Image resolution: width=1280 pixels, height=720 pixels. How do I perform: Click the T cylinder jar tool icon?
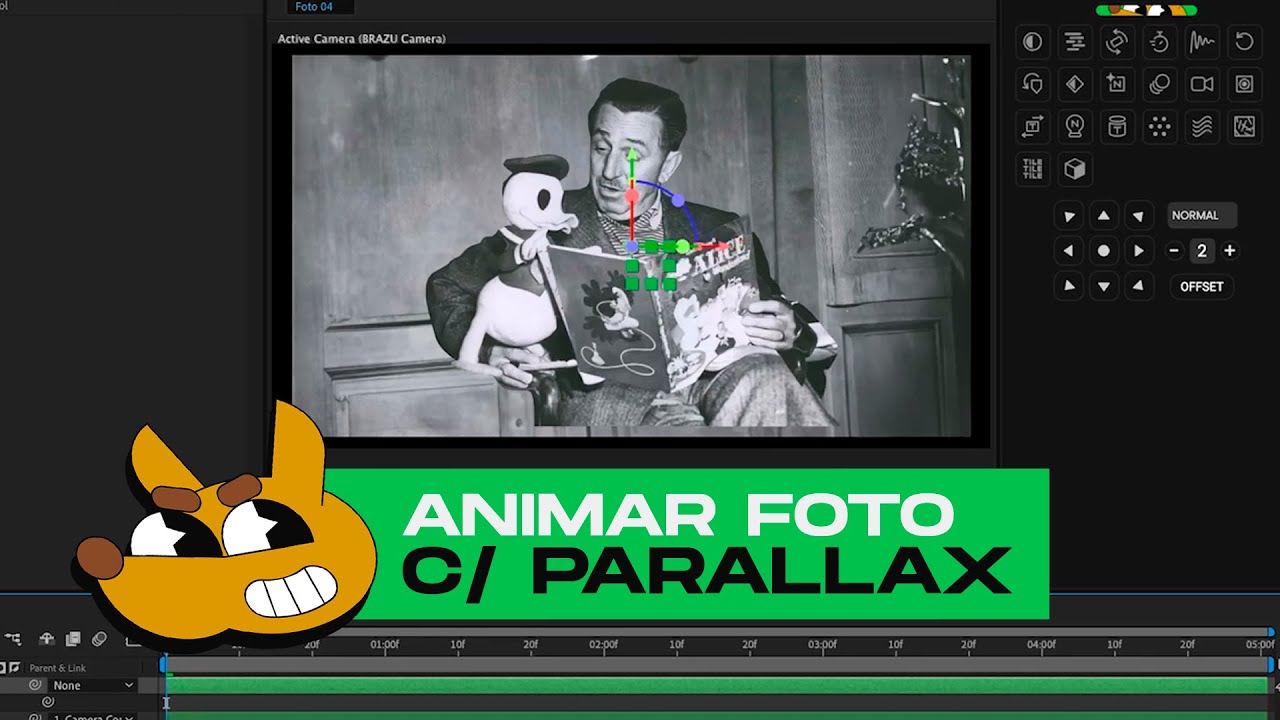point(1117,126)
